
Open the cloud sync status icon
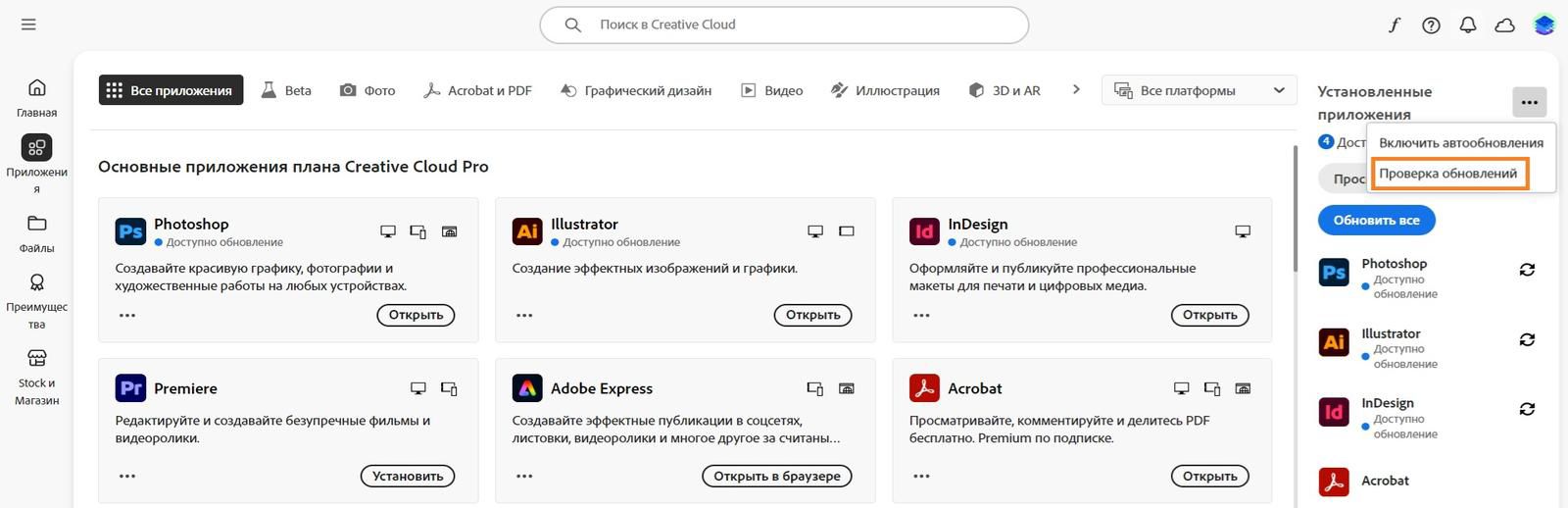[1504, 25]
